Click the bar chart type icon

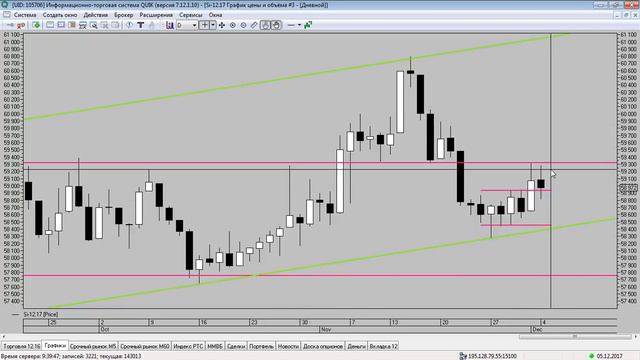point(170,25)
